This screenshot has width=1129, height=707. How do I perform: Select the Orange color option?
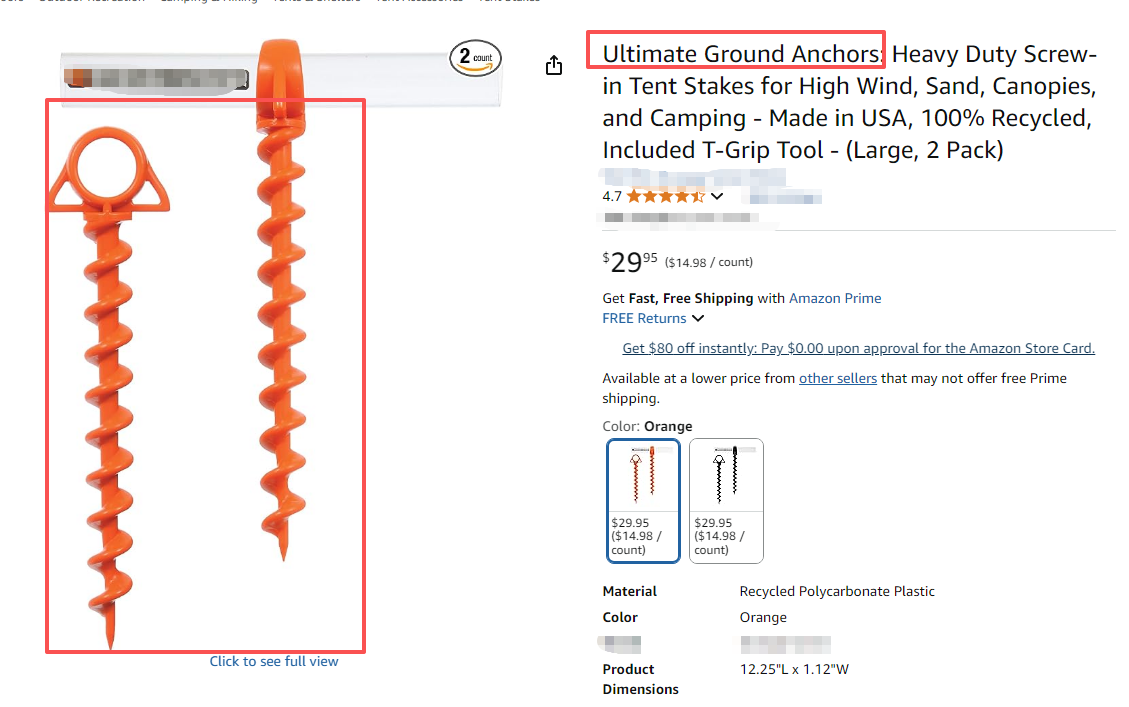643,500
